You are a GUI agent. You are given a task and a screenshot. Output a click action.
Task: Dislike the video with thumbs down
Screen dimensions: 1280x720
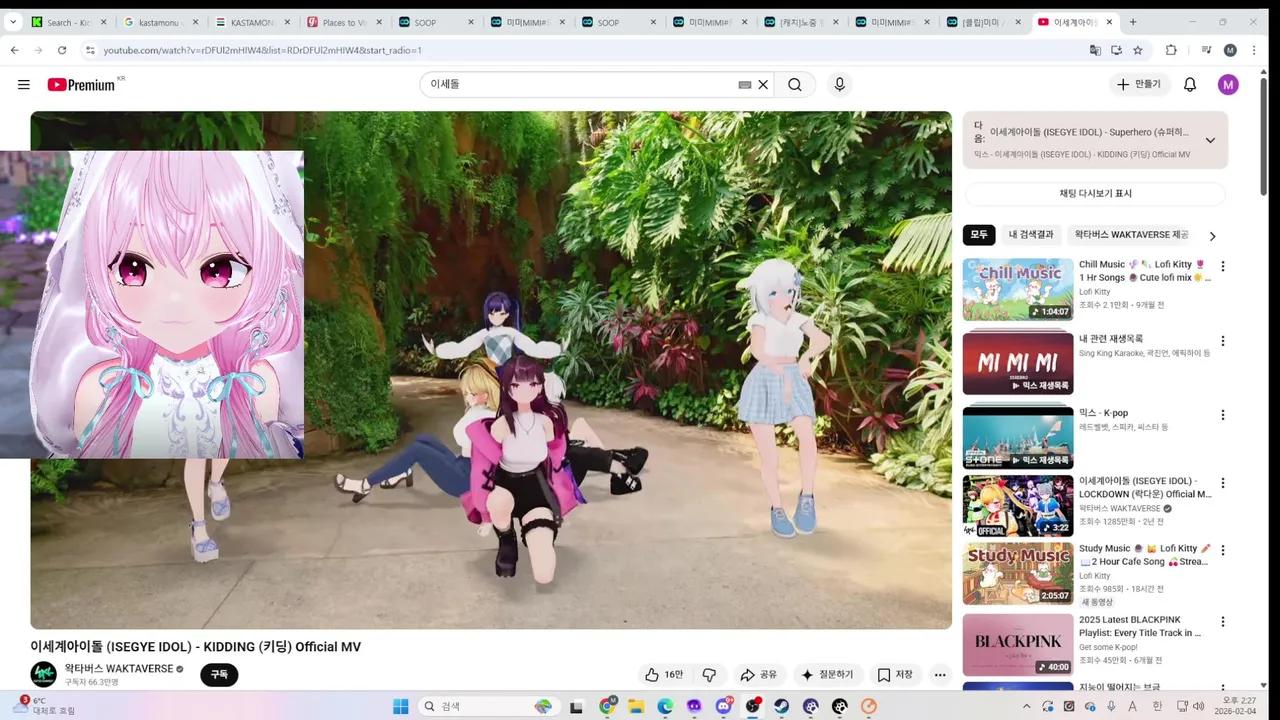pos(710,675)
